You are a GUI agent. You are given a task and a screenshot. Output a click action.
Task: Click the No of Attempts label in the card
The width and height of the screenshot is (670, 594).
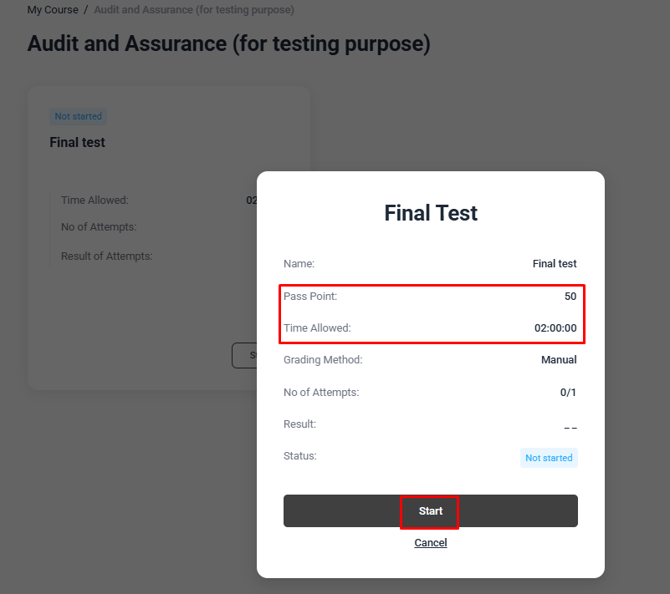point(98,227)
